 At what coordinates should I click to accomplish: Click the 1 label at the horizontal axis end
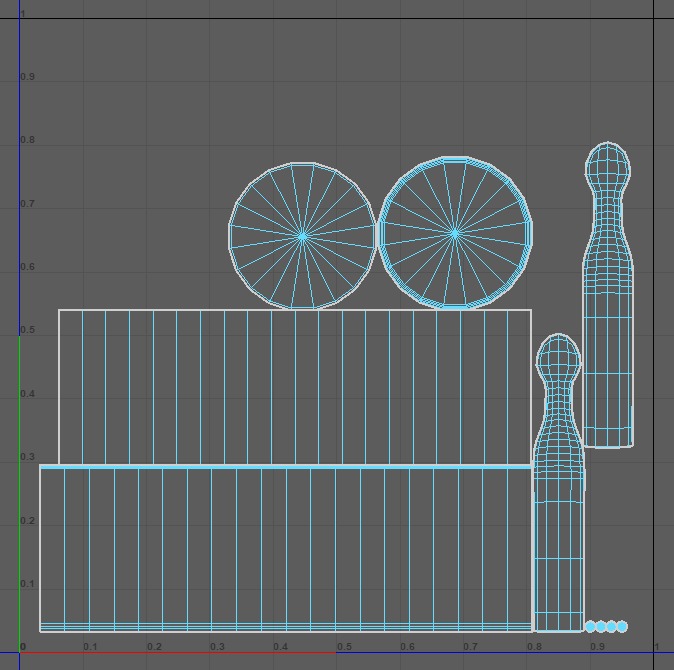pyautogui.click(x=656, y=647)
